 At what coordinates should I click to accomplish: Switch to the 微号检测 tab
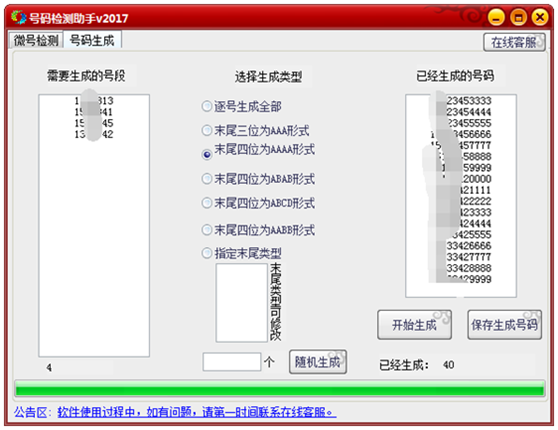[36, 41]
